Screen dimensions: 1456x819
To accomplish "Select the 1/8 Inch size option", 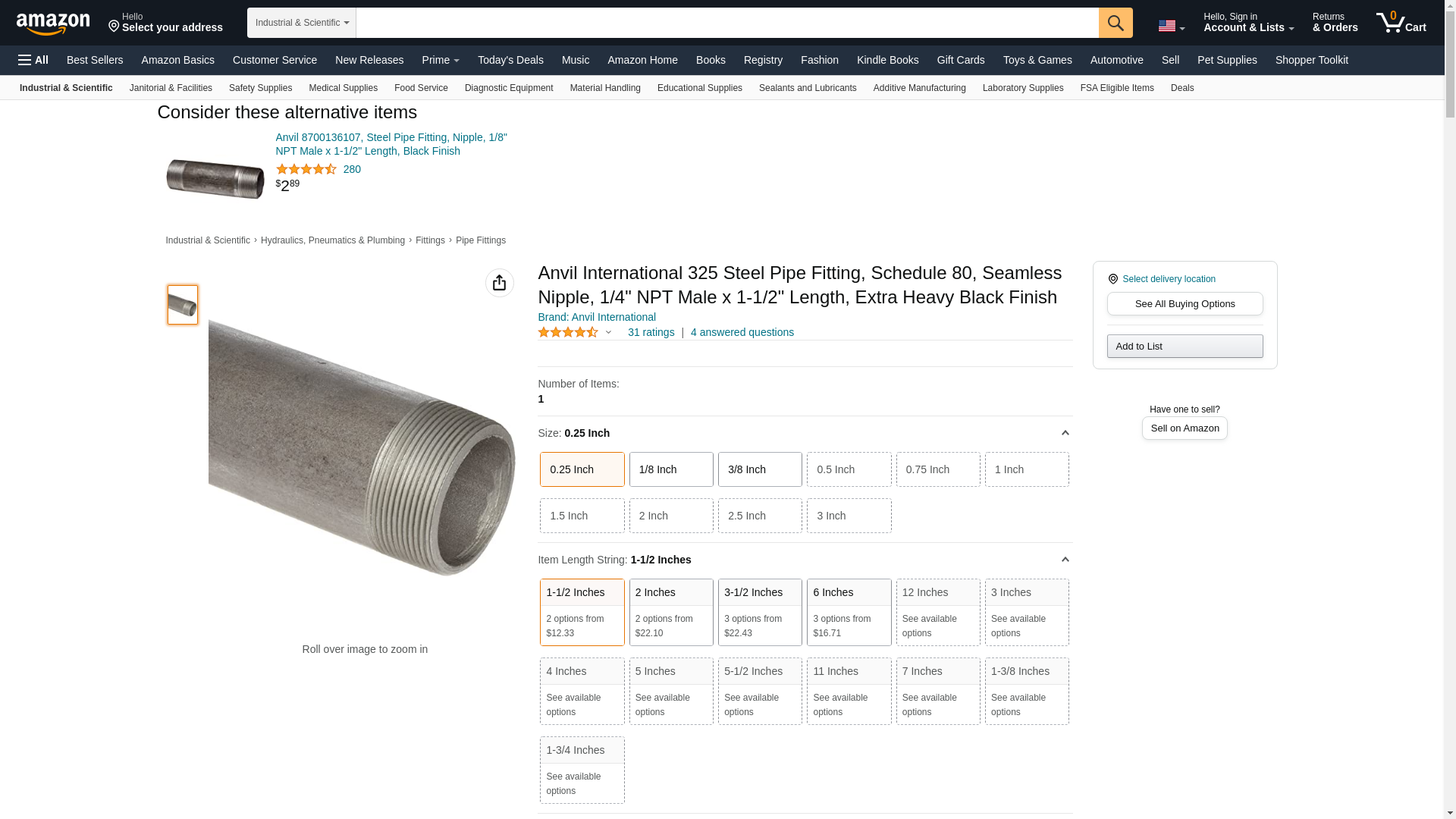I will pos(670,469).
